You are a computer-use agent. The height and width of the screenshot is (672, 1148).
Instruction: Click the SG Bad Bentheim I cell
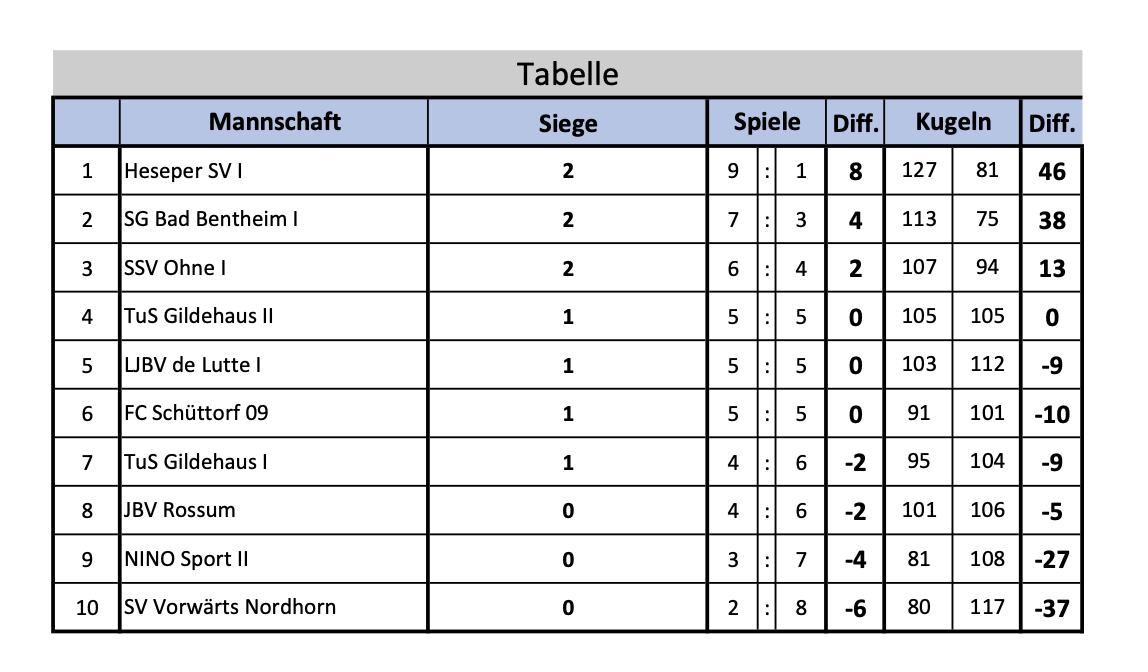[x=211, y=219]
